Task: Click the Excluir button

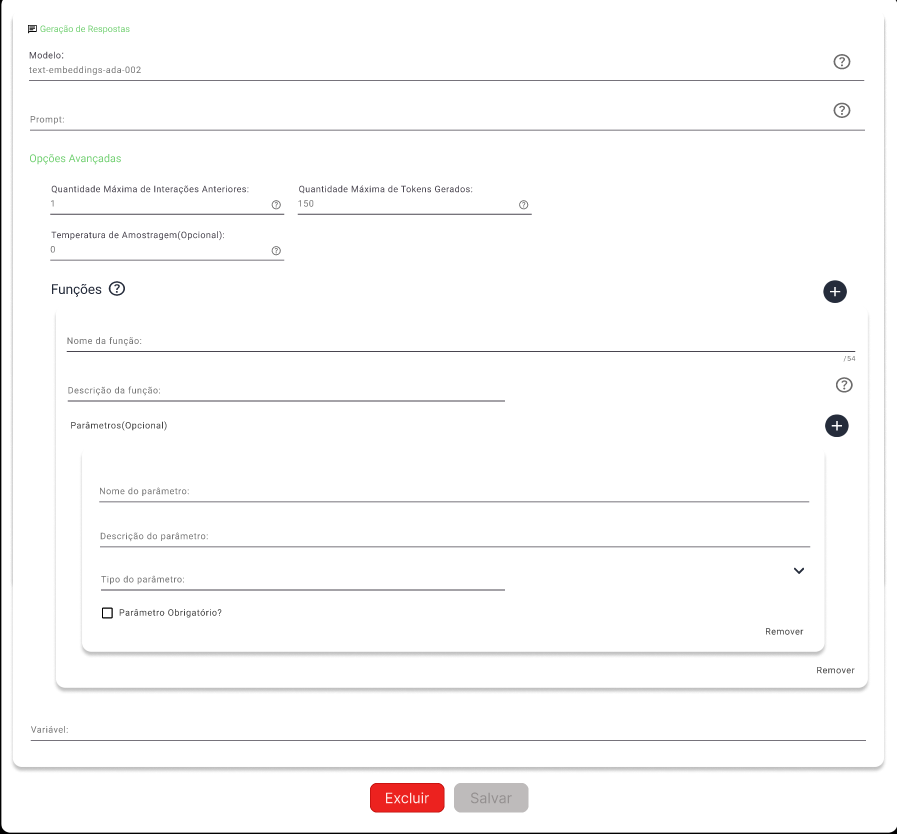Action: [407, 798]
